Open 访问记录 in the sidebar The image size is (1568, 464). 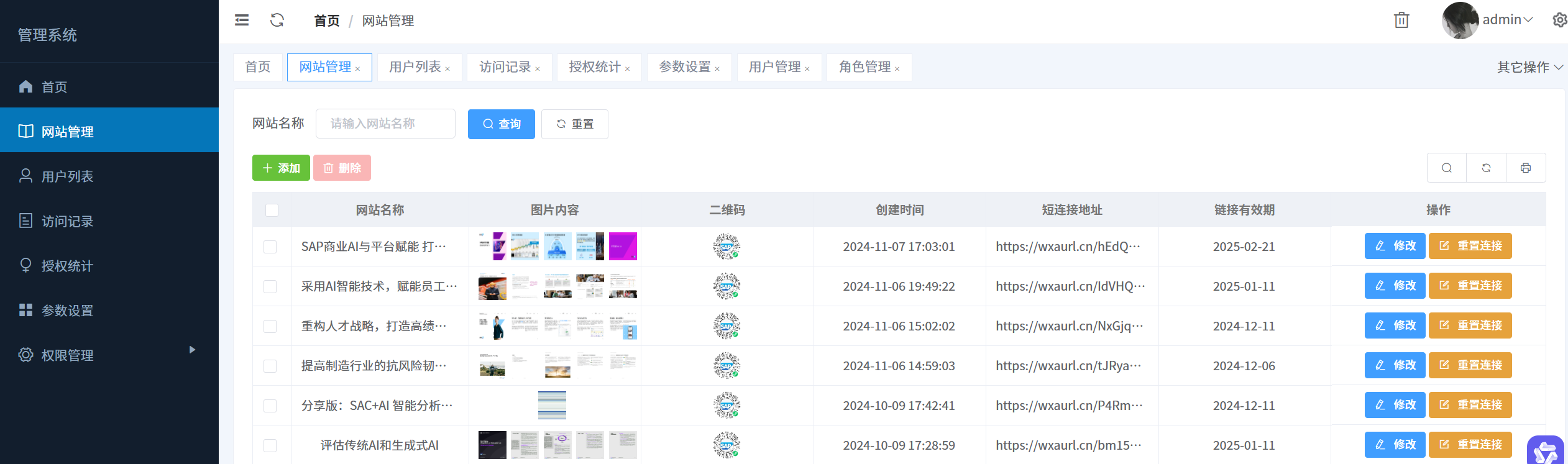pyautogui.click(x=109, y=221)
